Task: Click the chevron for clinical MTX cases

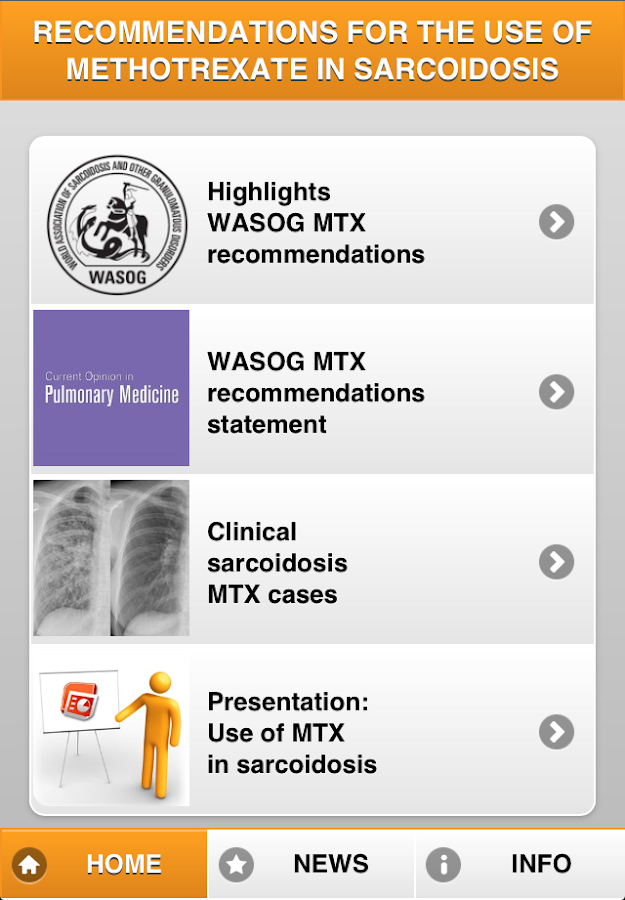Action: coord(556,562)
